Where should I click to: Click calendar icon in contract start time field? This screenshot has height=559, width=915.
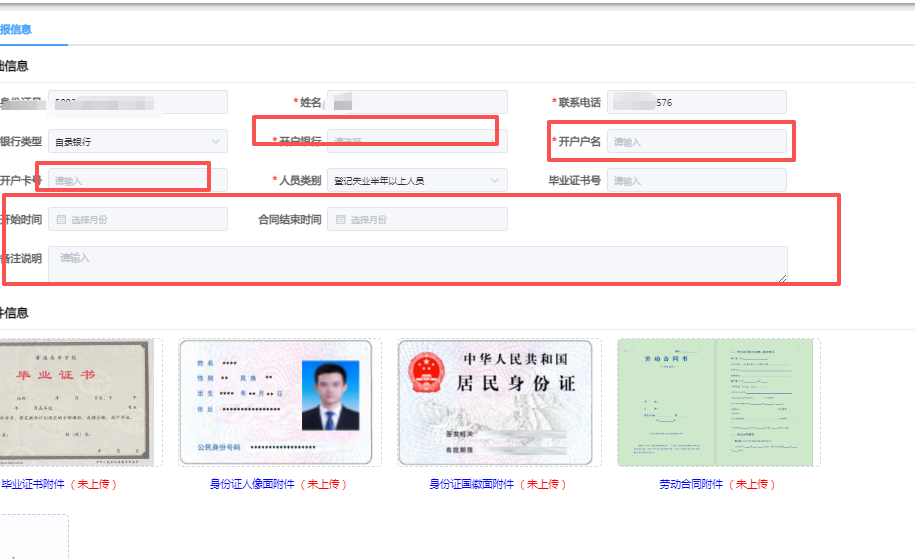pos(61,219)
